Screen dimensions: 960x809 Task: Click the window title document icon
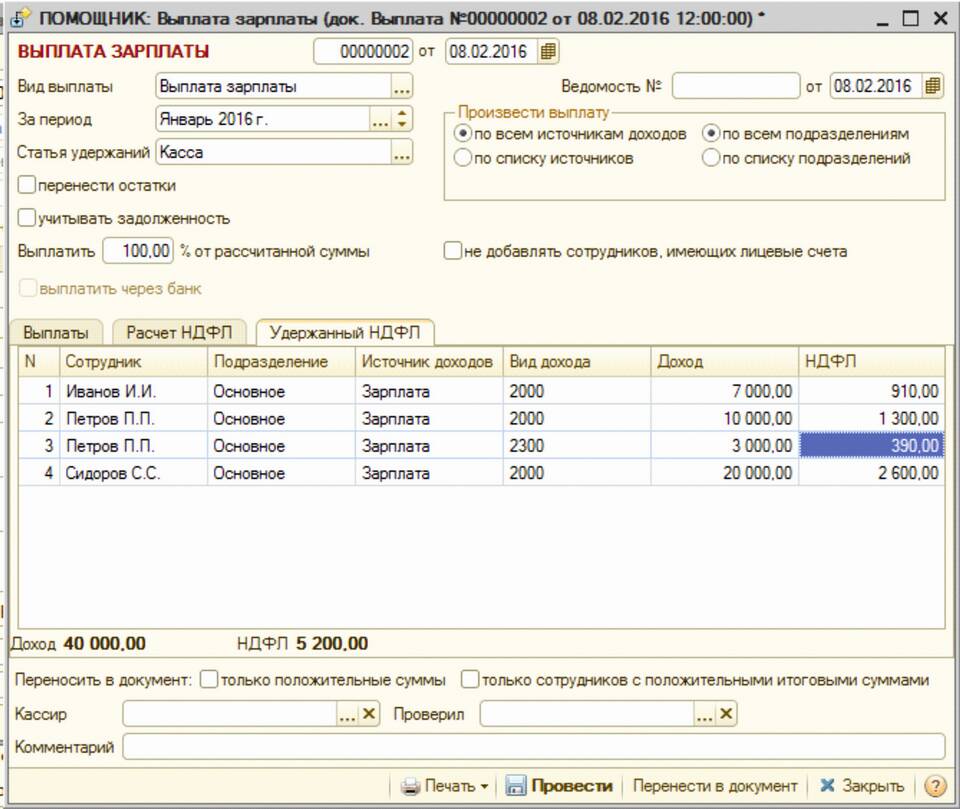coord(21,18)
